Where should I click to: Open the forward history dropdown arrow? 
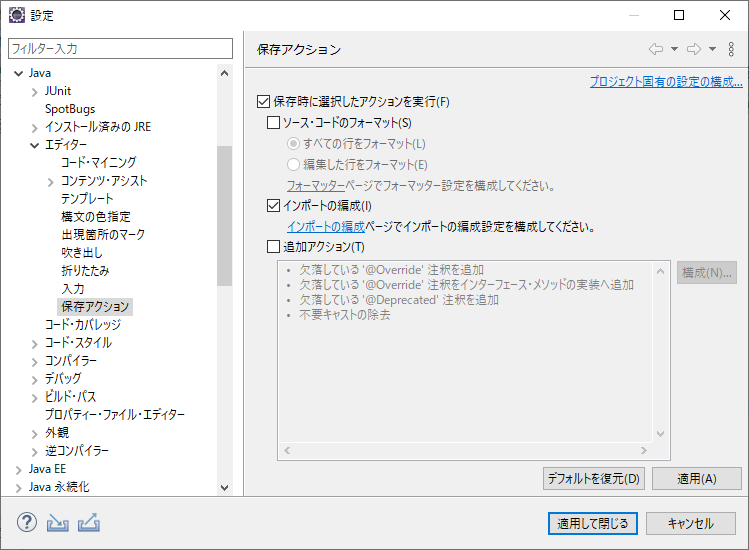coord(712,49)
